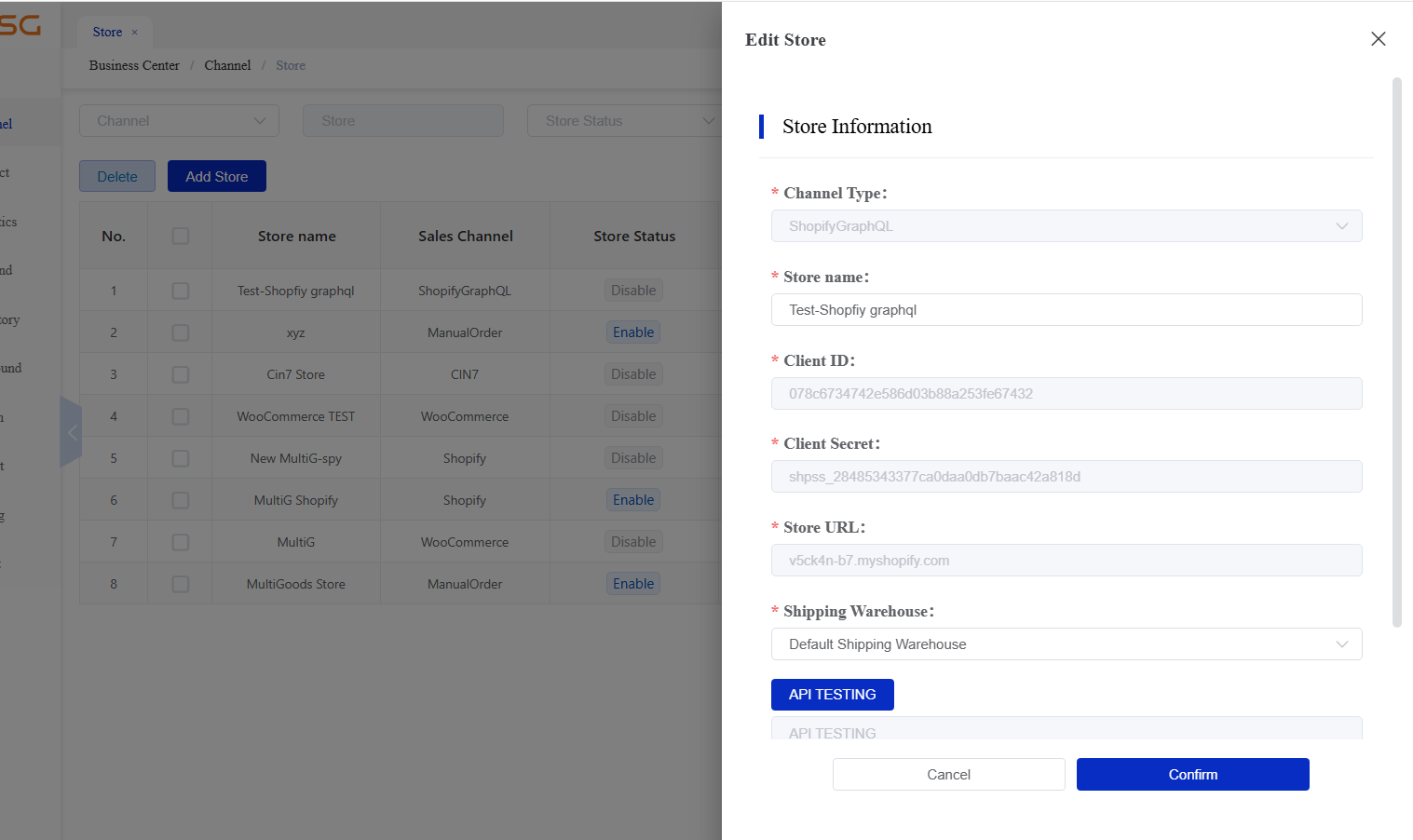Click the Store breadcrumb item

[291, 66]
